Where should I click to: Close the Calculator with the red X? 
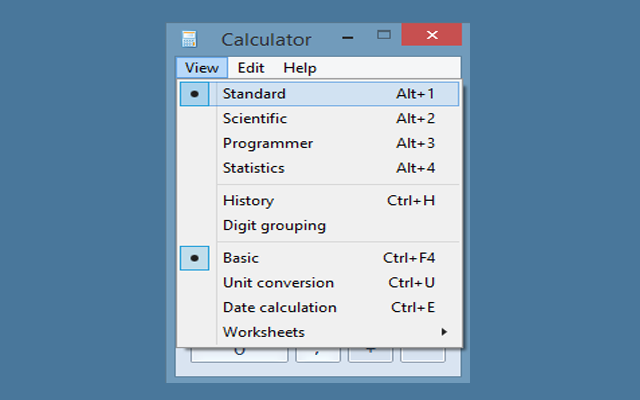(431, 35)
